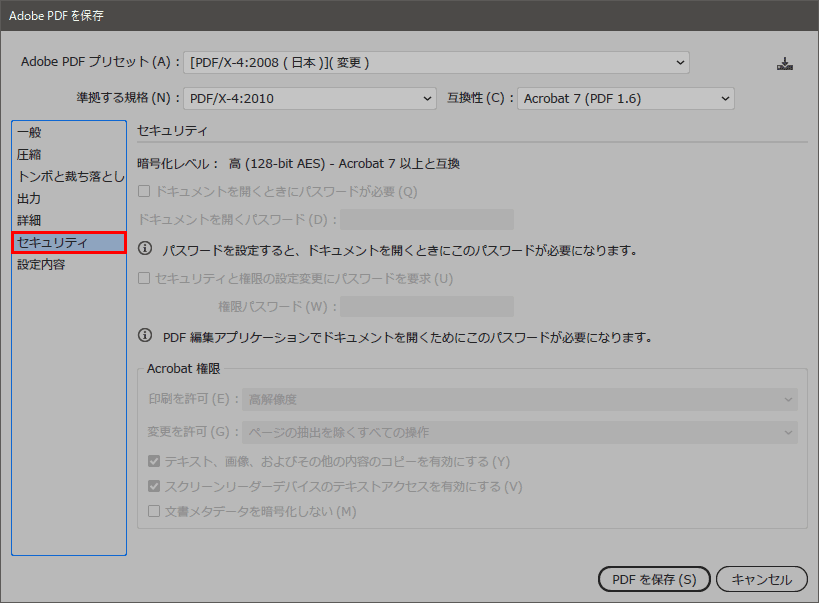Select 詳細 in the category list
The width and height of the screenshot is (819, 603).
point(69,220)
